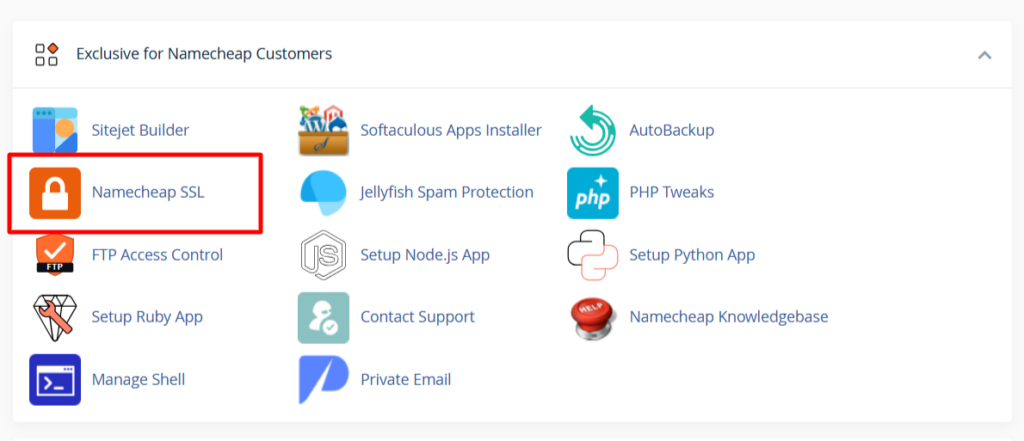Open the Softaculous Apps Installer link

[451, 130]
